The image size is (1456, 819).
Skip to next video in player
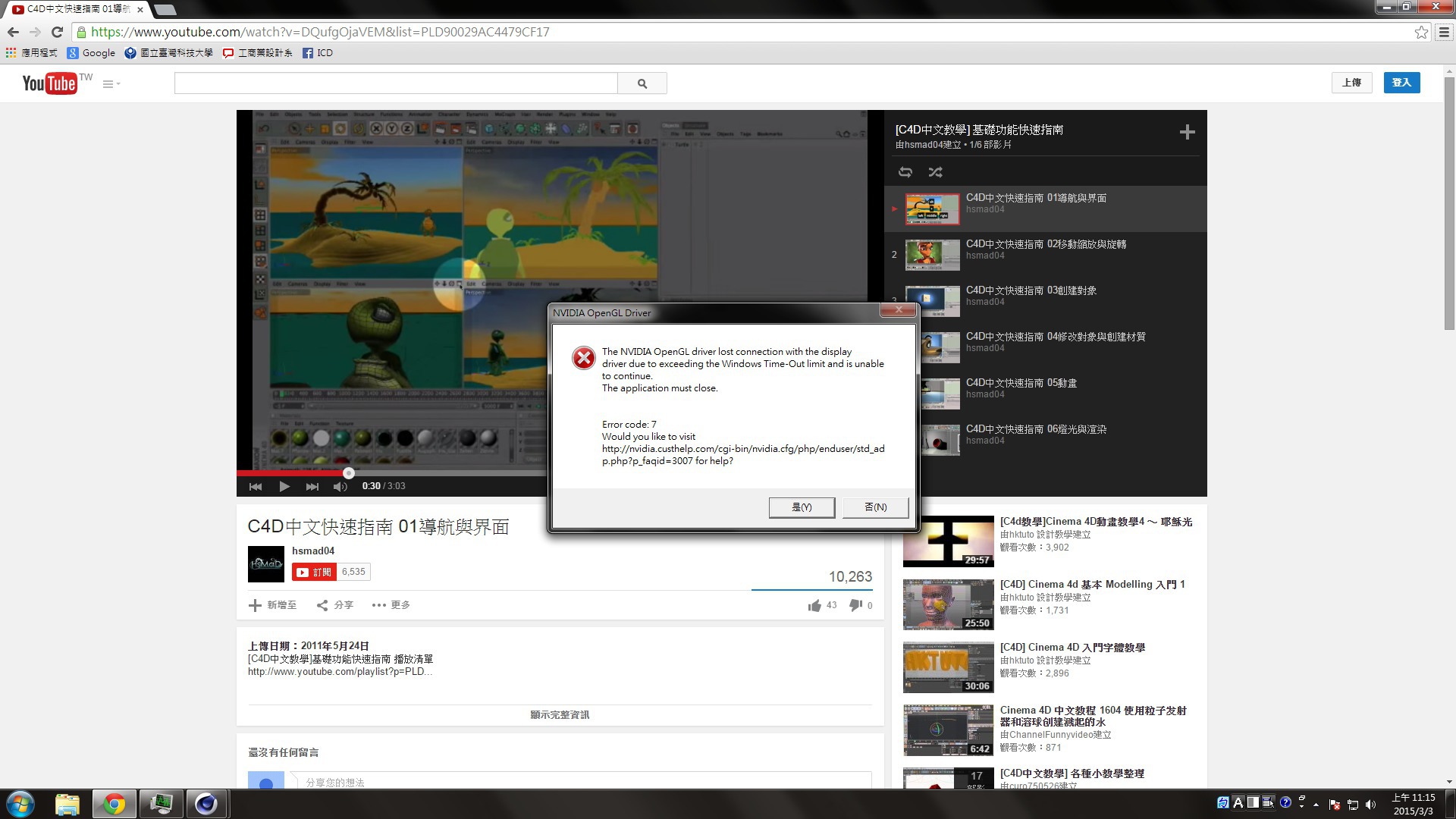[x=312, y=486]
